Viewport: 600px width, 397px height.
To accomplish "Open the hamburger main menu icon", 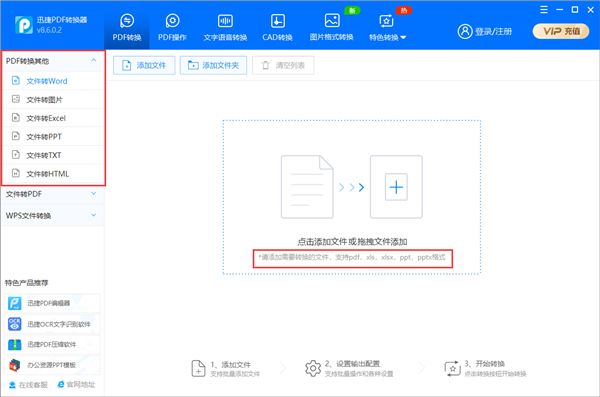I will (x=544, y=10).
